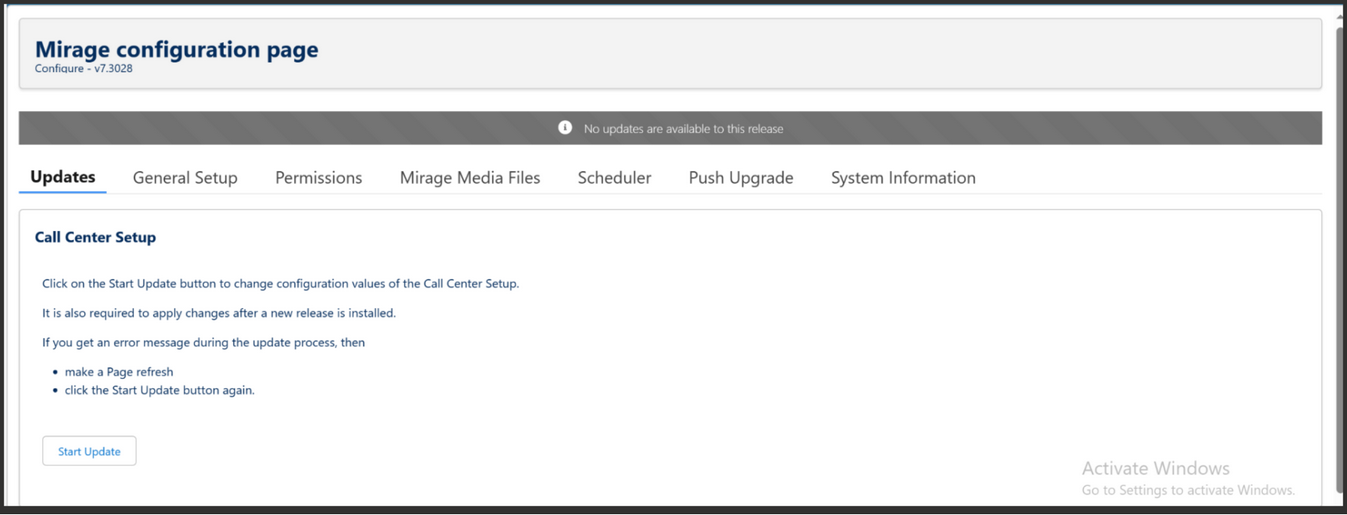
Task: View the System Information tab
Action: click(x=903, y=178)
